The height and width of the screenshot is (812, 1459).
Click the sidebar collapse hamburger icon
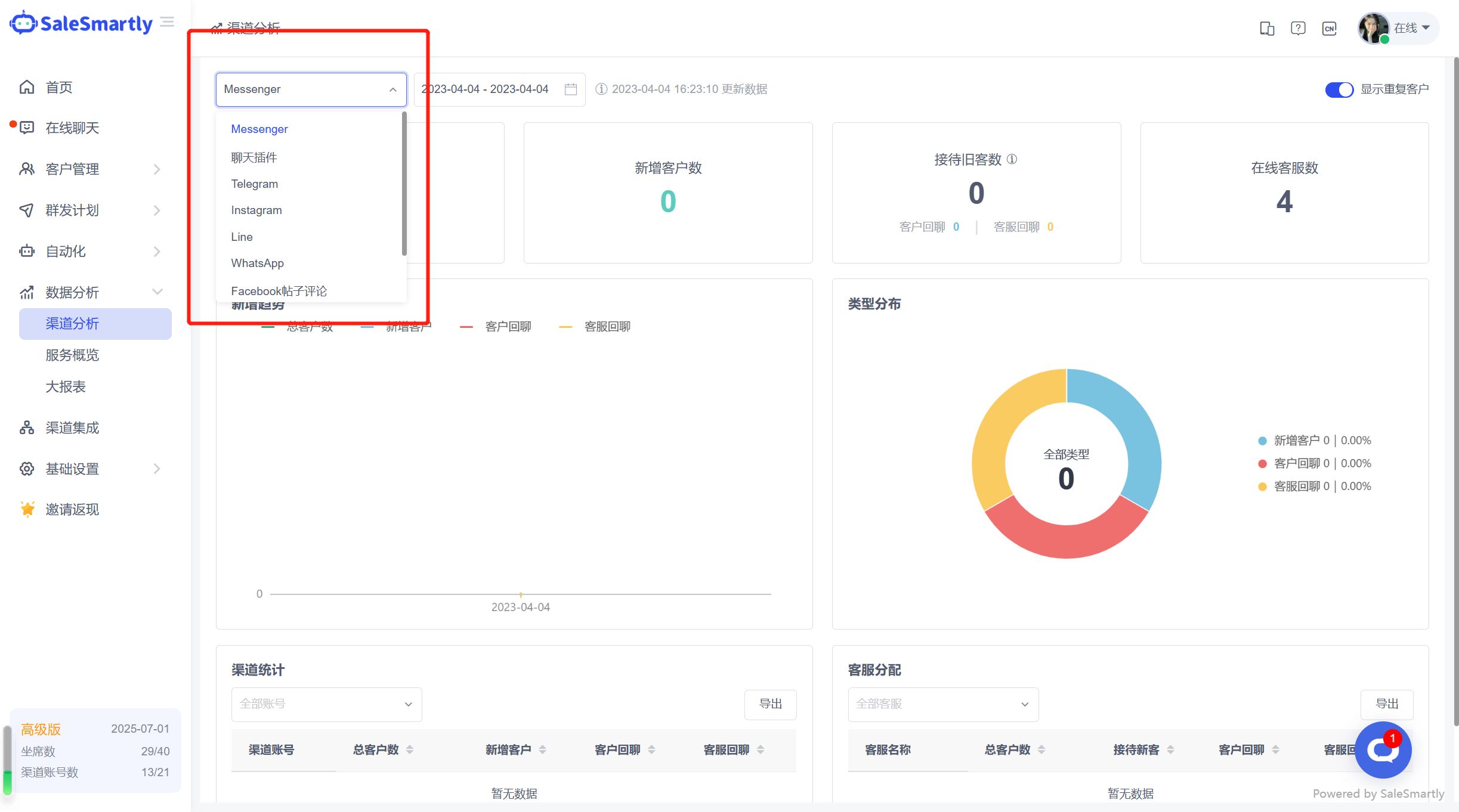click(168, 23)
